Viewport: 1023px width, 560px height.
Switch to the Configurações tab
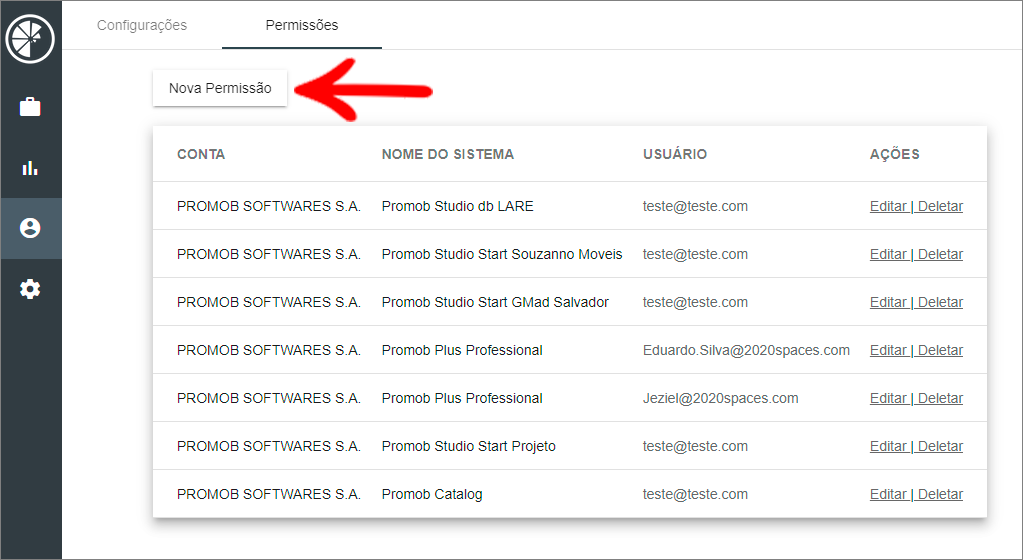click(142, 25)
